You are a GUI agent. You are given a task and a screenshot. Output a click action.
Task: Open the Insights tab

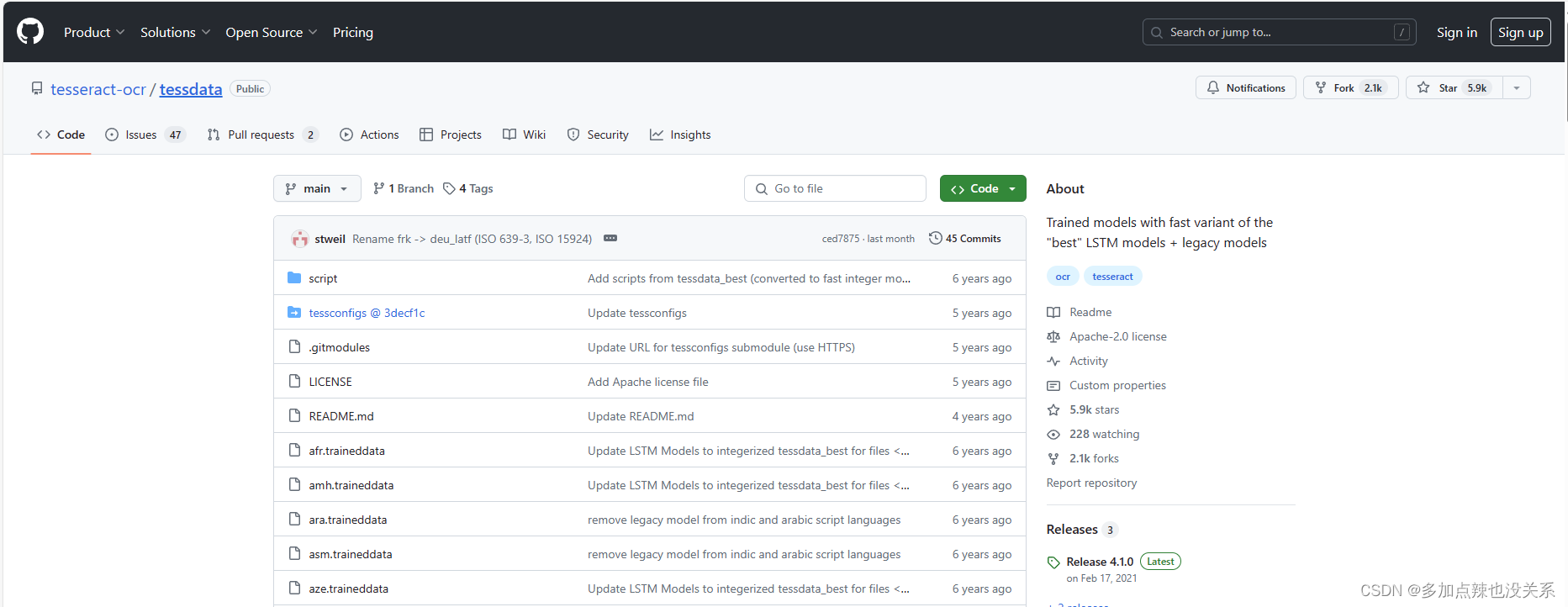coord(680,135)
